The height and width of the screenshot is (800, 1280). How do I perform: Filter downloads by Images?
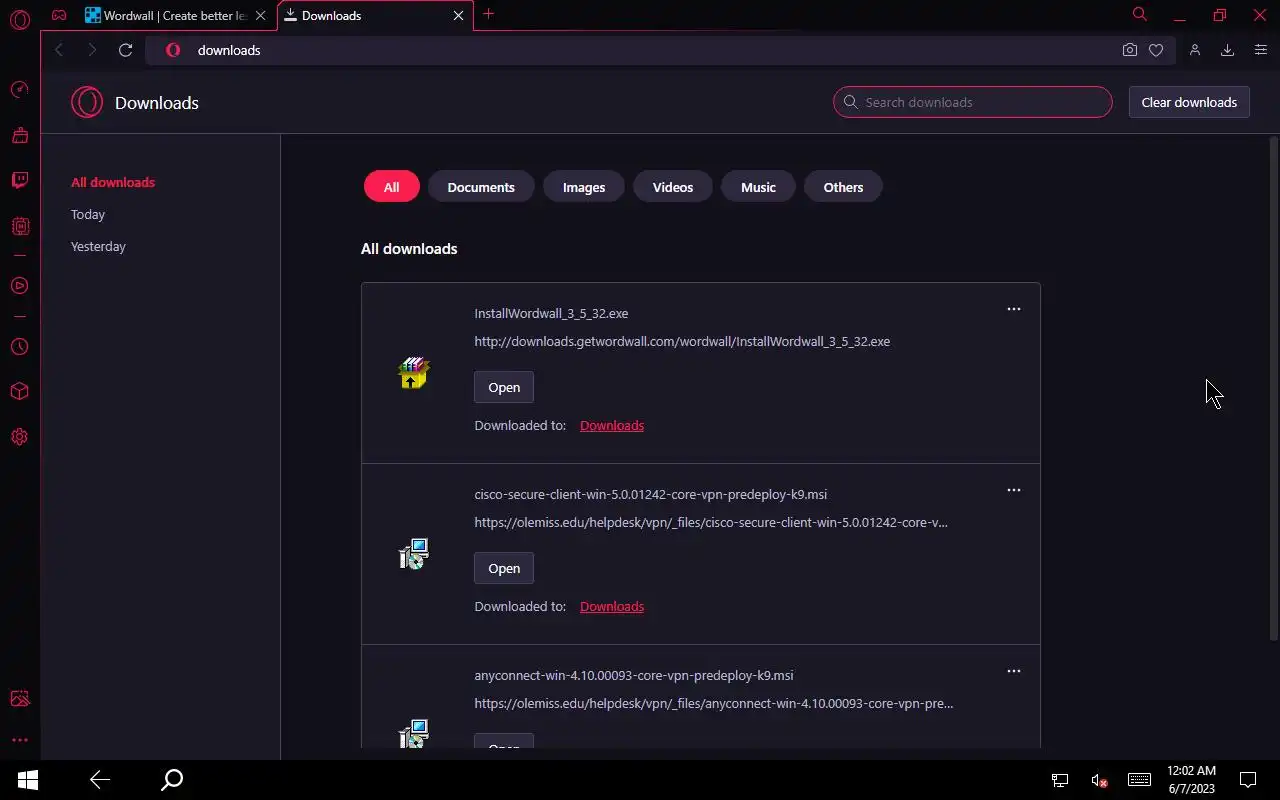coord(584,187)
